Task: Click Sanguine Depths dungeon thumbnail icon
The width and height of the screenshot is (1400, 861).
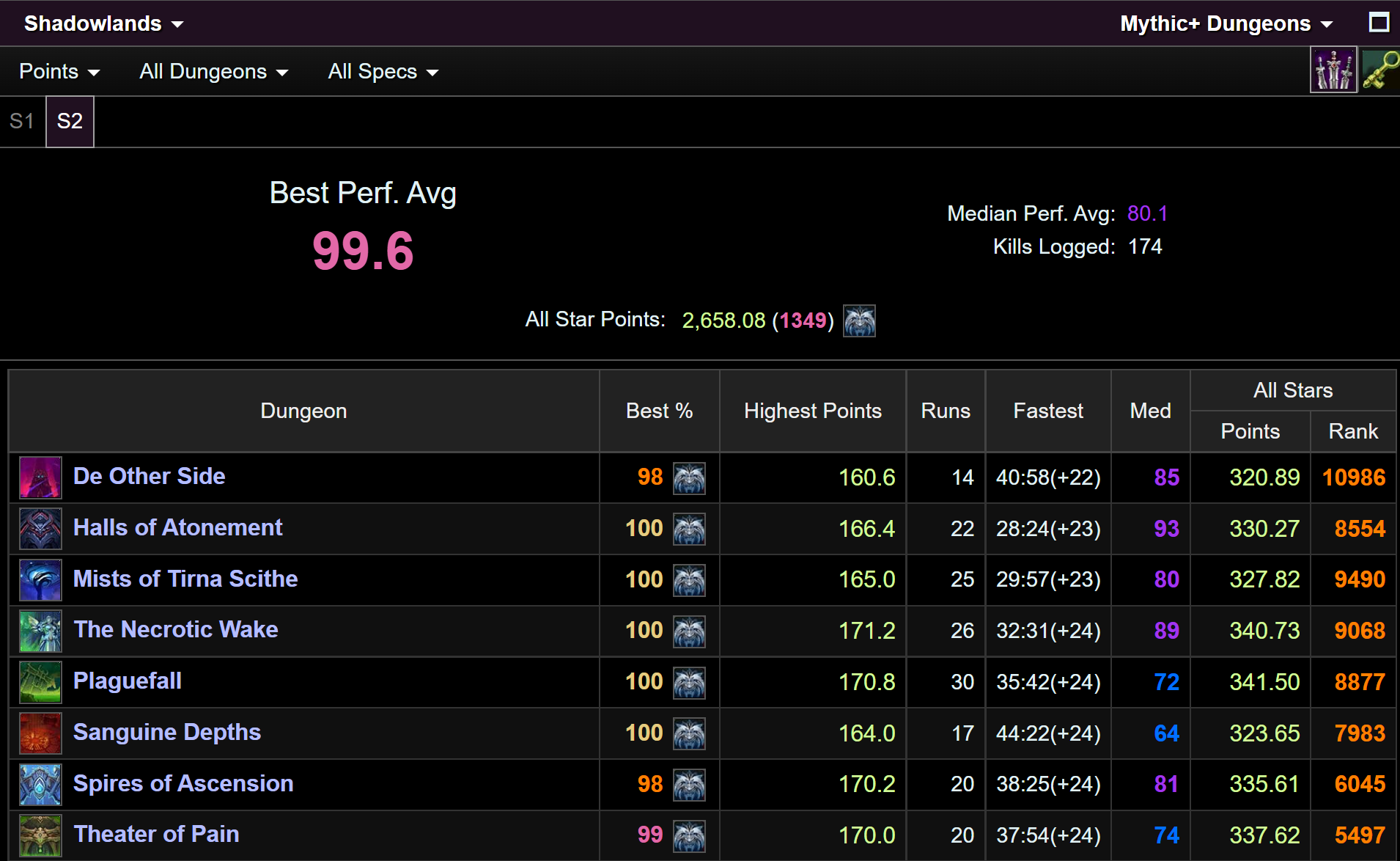Action: point(40,733)
